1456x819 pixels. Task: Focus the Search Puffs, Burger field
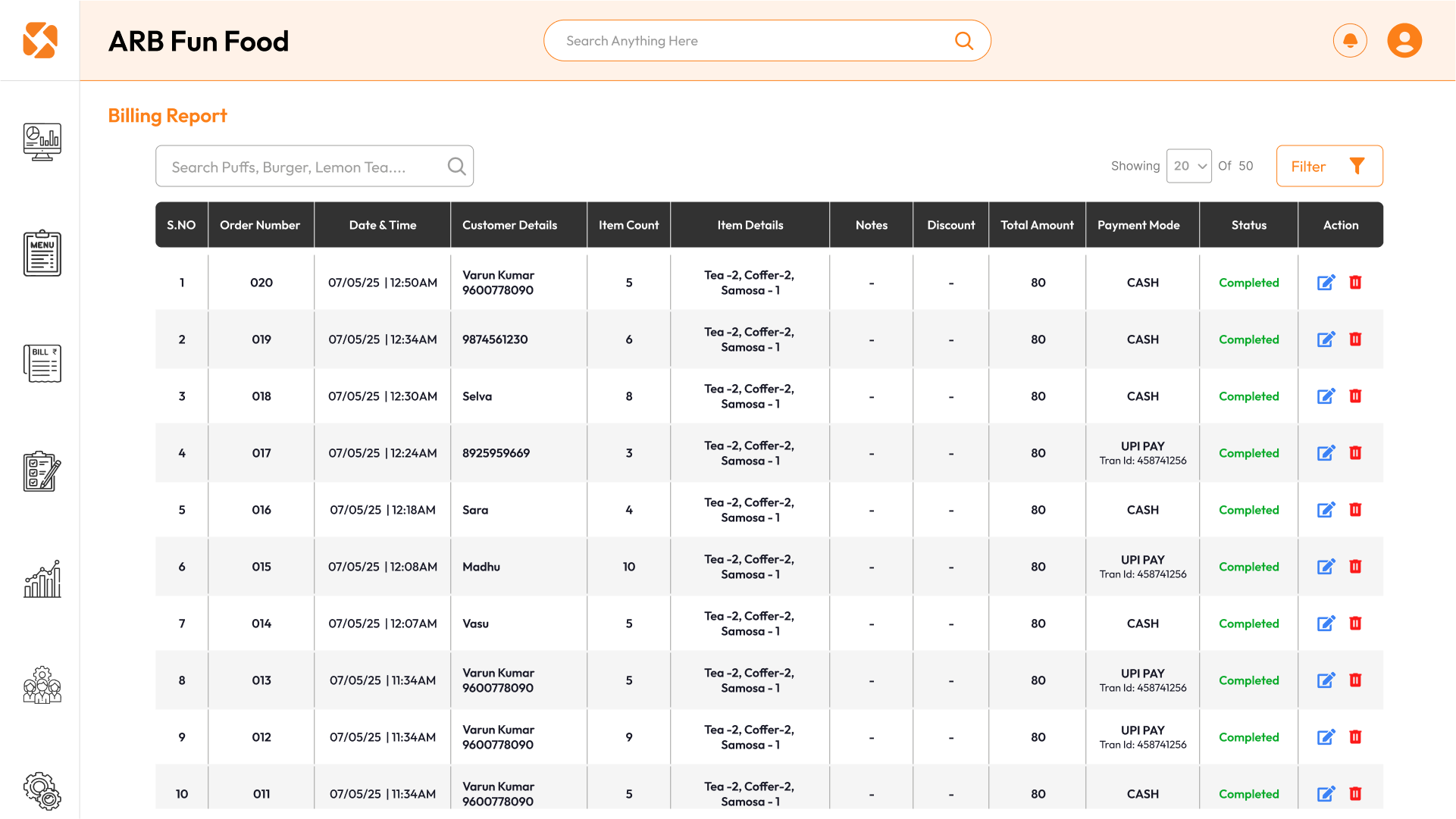point(315,167)
